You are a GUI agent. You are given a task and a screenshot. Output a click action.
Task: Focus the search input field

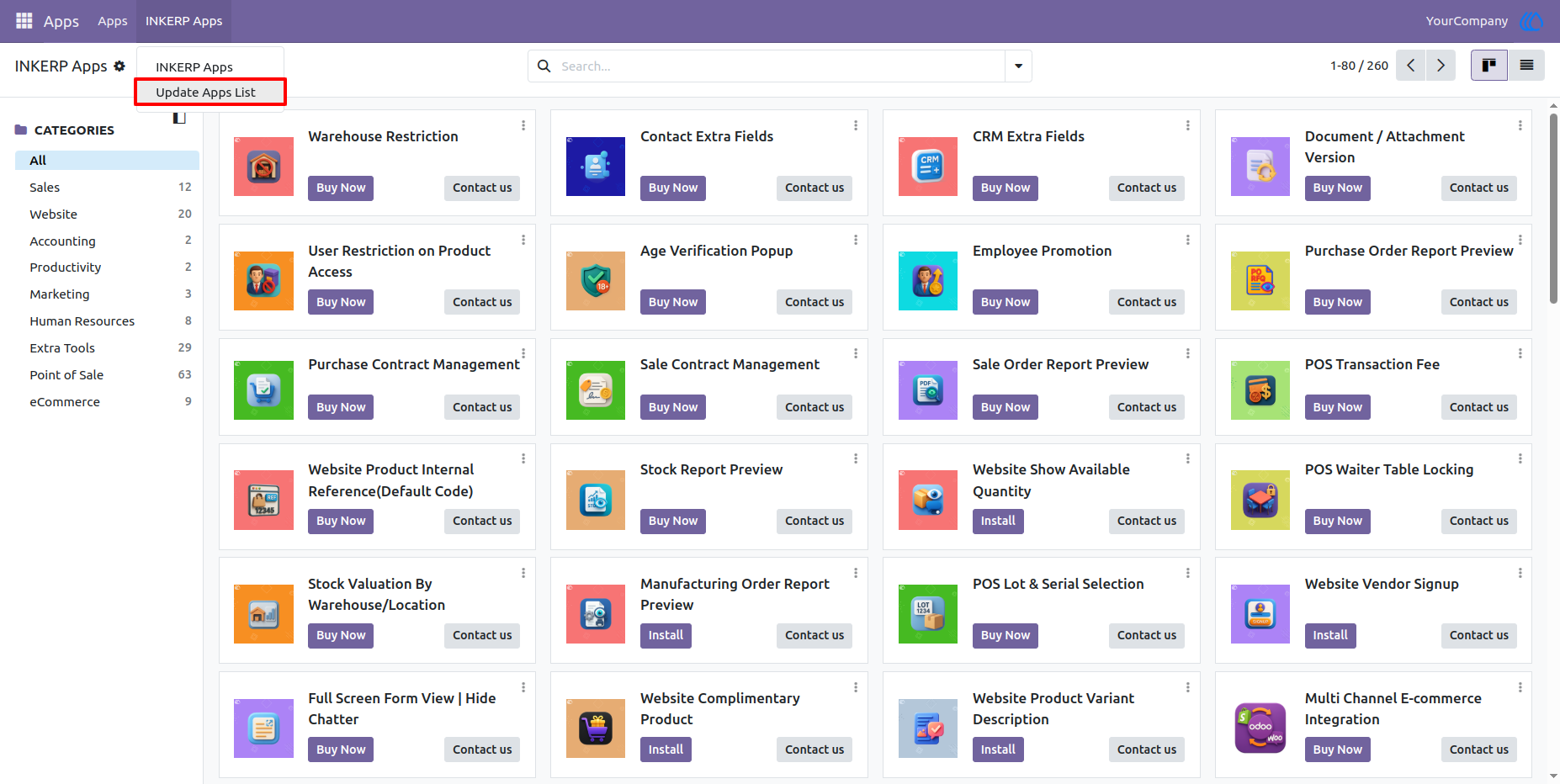pos(780,66)
